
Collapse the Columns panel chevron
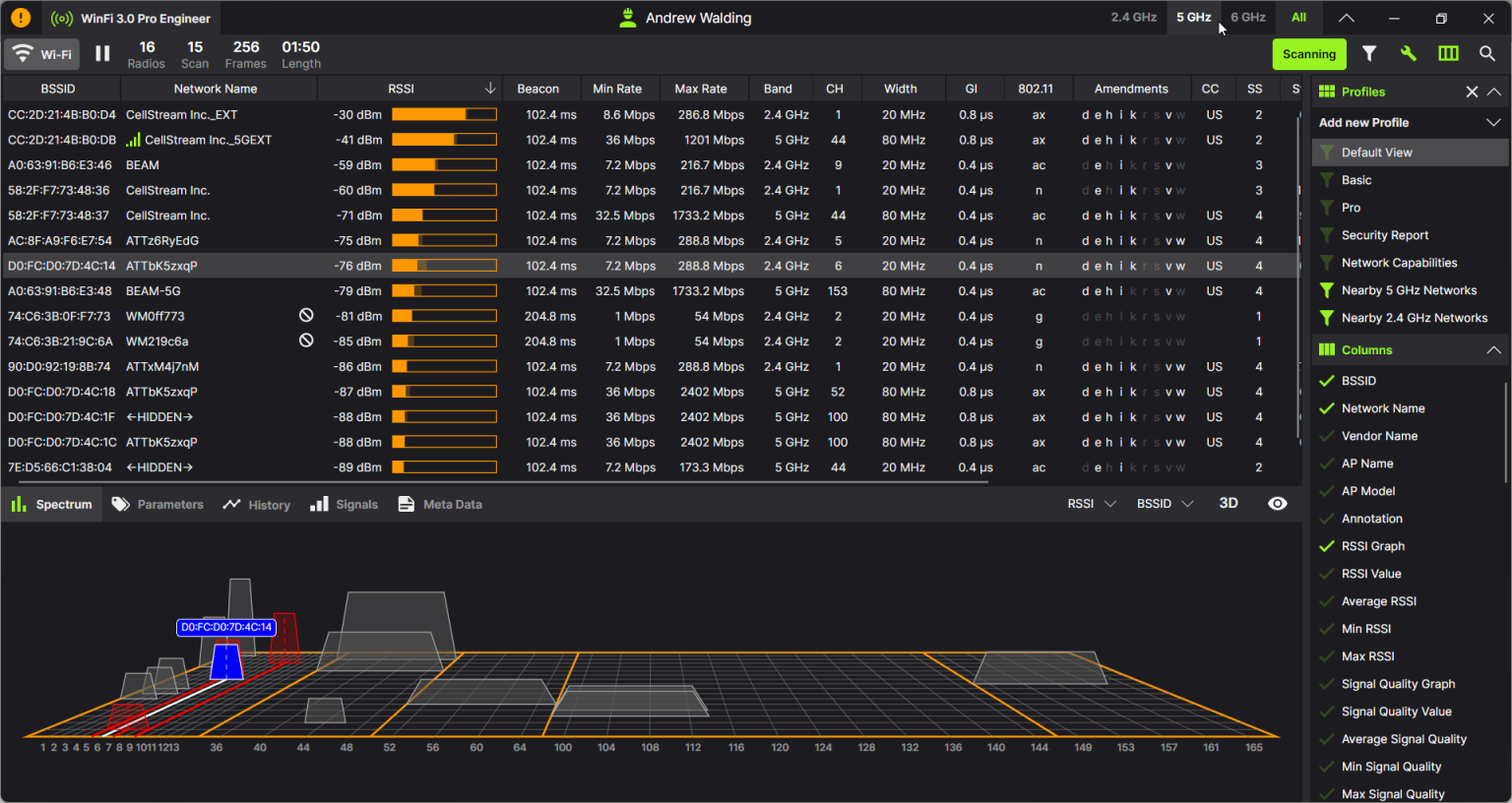(x=1494, y=349)
